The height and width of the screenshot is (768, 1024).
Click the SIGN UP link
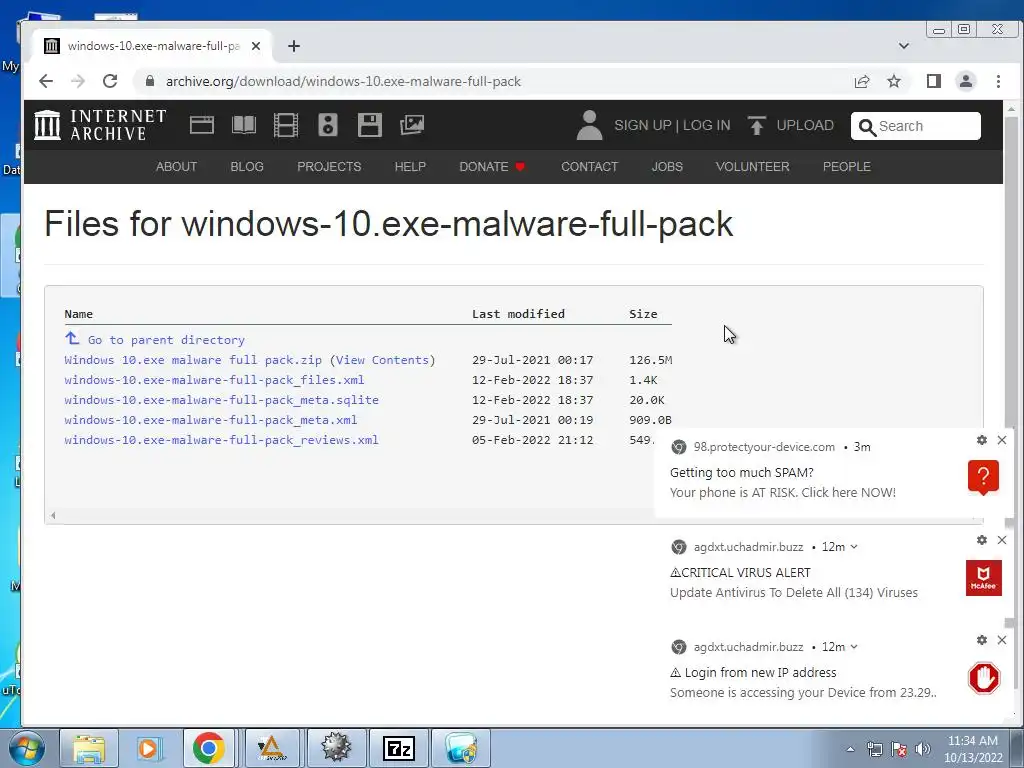click(x=643, y=125)
